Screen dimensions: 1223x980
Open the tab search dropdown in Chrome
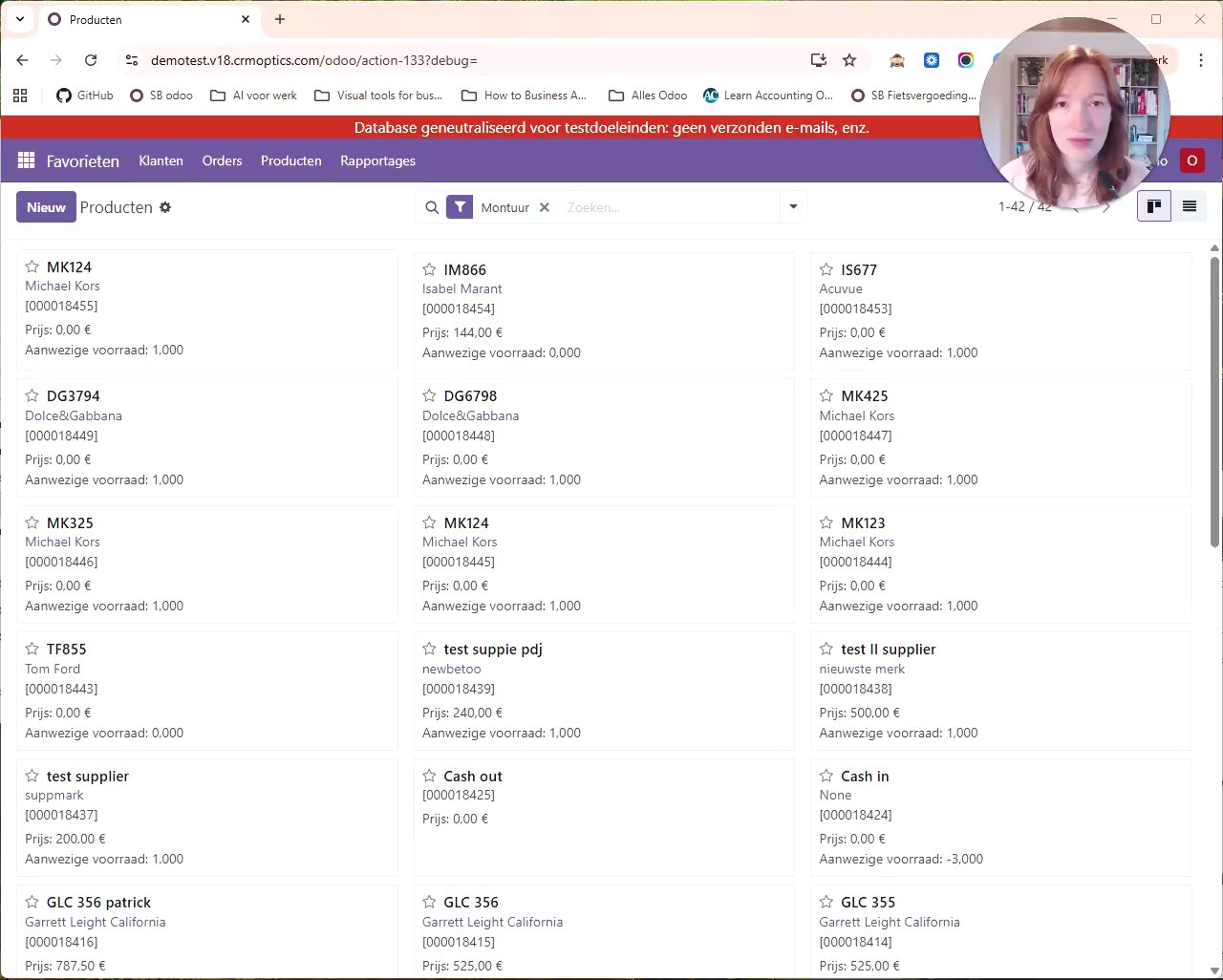pos(20,19)
